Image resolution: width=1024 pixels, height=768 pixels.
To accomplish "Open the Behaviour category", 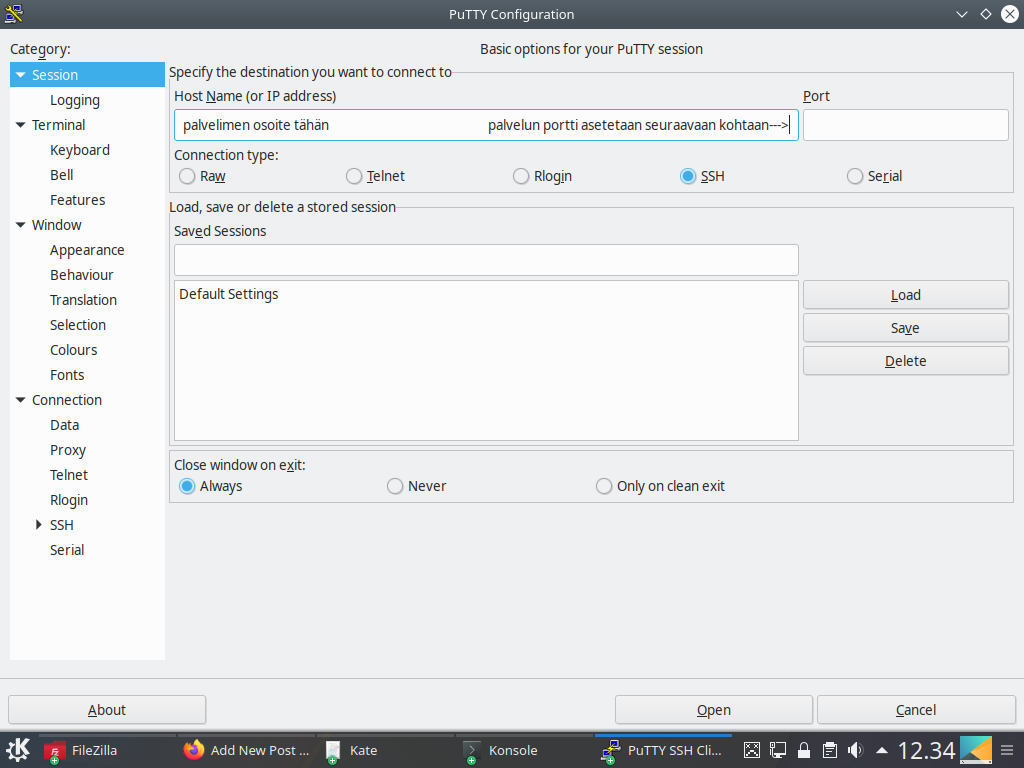I will click(x=82, y=275).
